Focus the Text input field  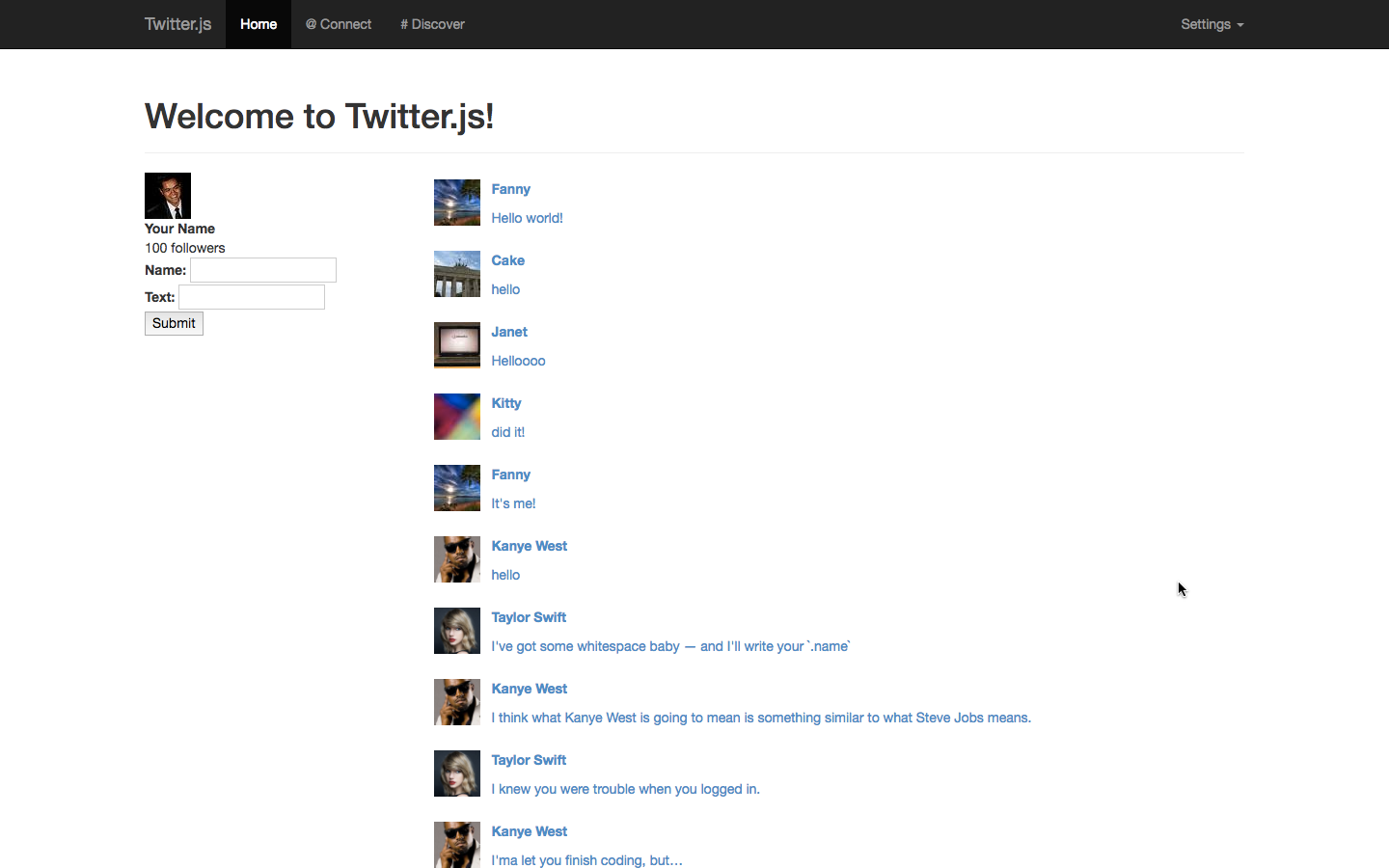click(x=252, y=297)
